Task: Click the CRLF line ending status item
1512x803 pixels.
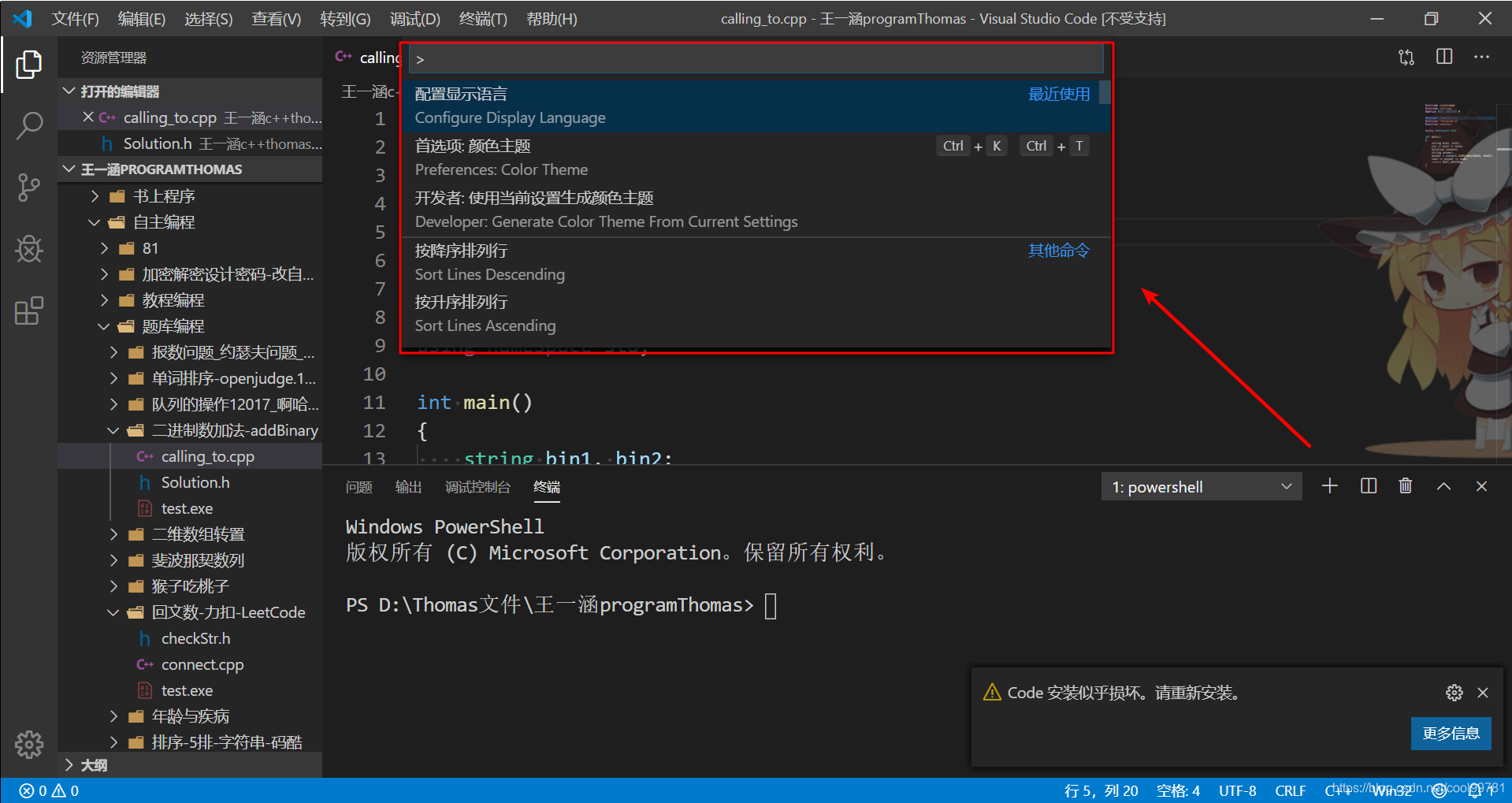Action: click(1291, 790)
